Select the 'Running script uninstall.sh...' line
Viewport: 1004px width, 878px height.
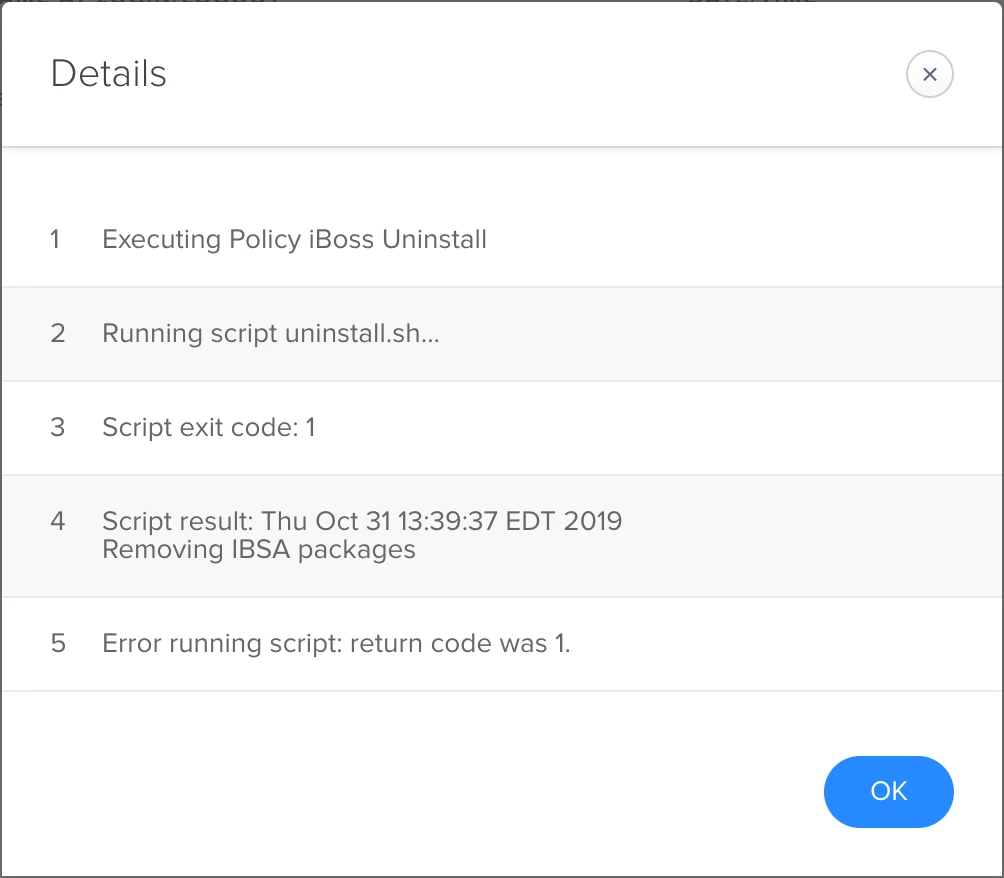271,334
